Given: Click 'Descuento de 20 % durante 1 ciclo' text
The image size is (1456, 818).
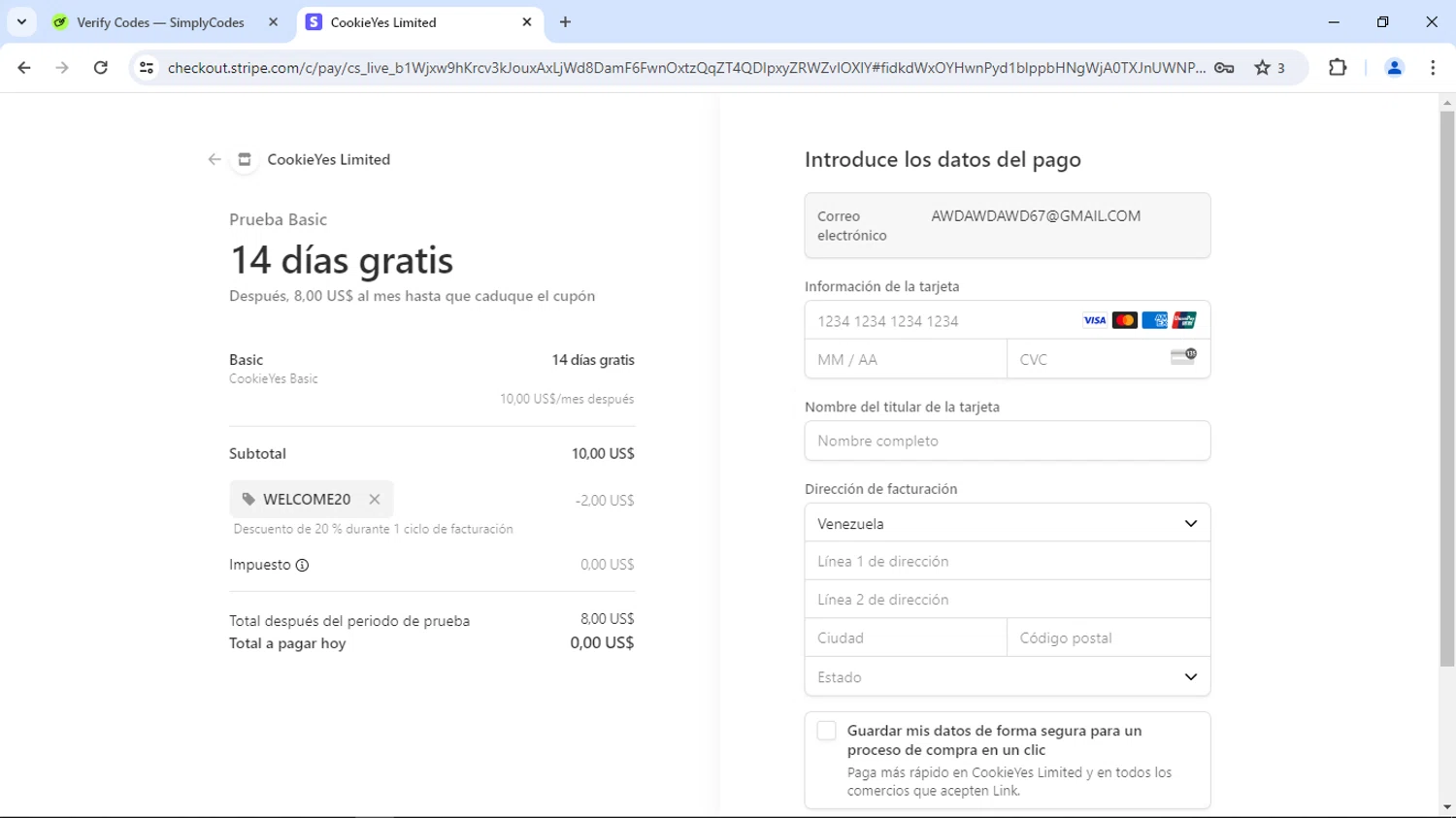Looking at the screenshot, I should click(373, 529).
